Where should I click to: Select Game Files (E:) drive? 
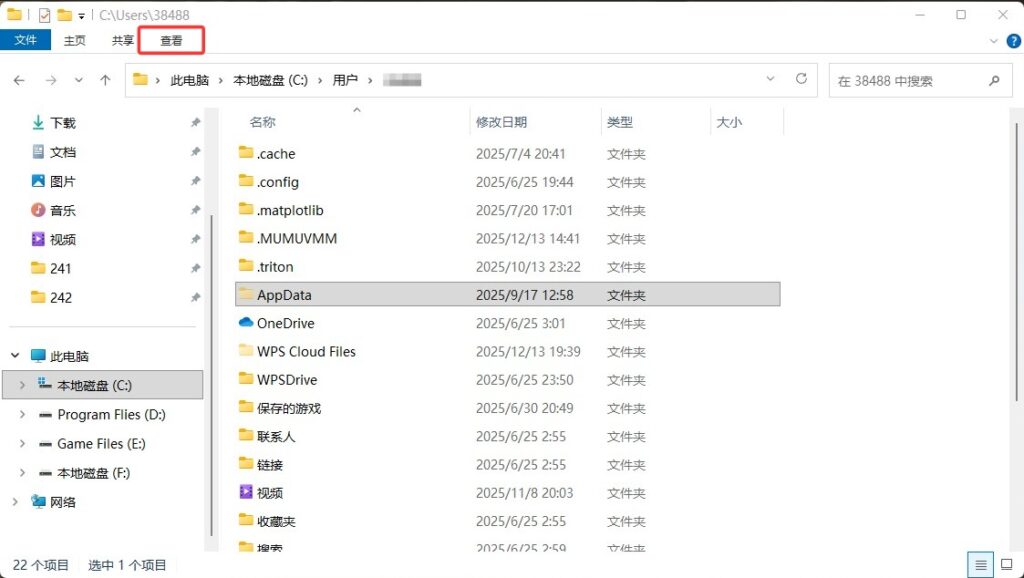(101, 444)
